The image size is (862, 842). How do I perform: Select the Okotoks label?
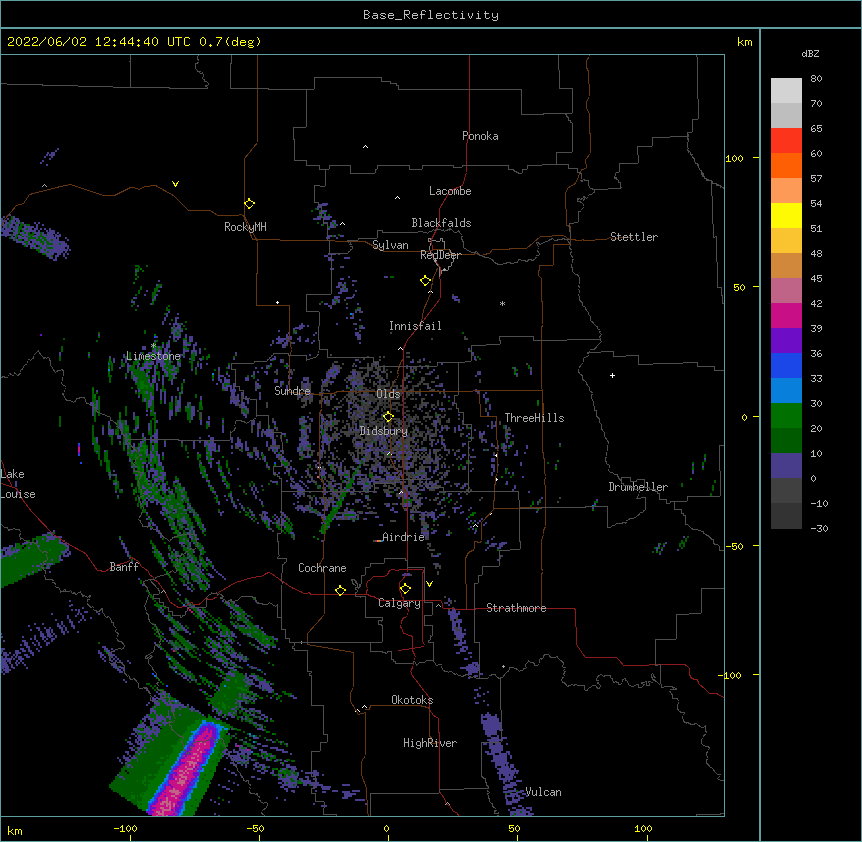(x=412, y=700)
